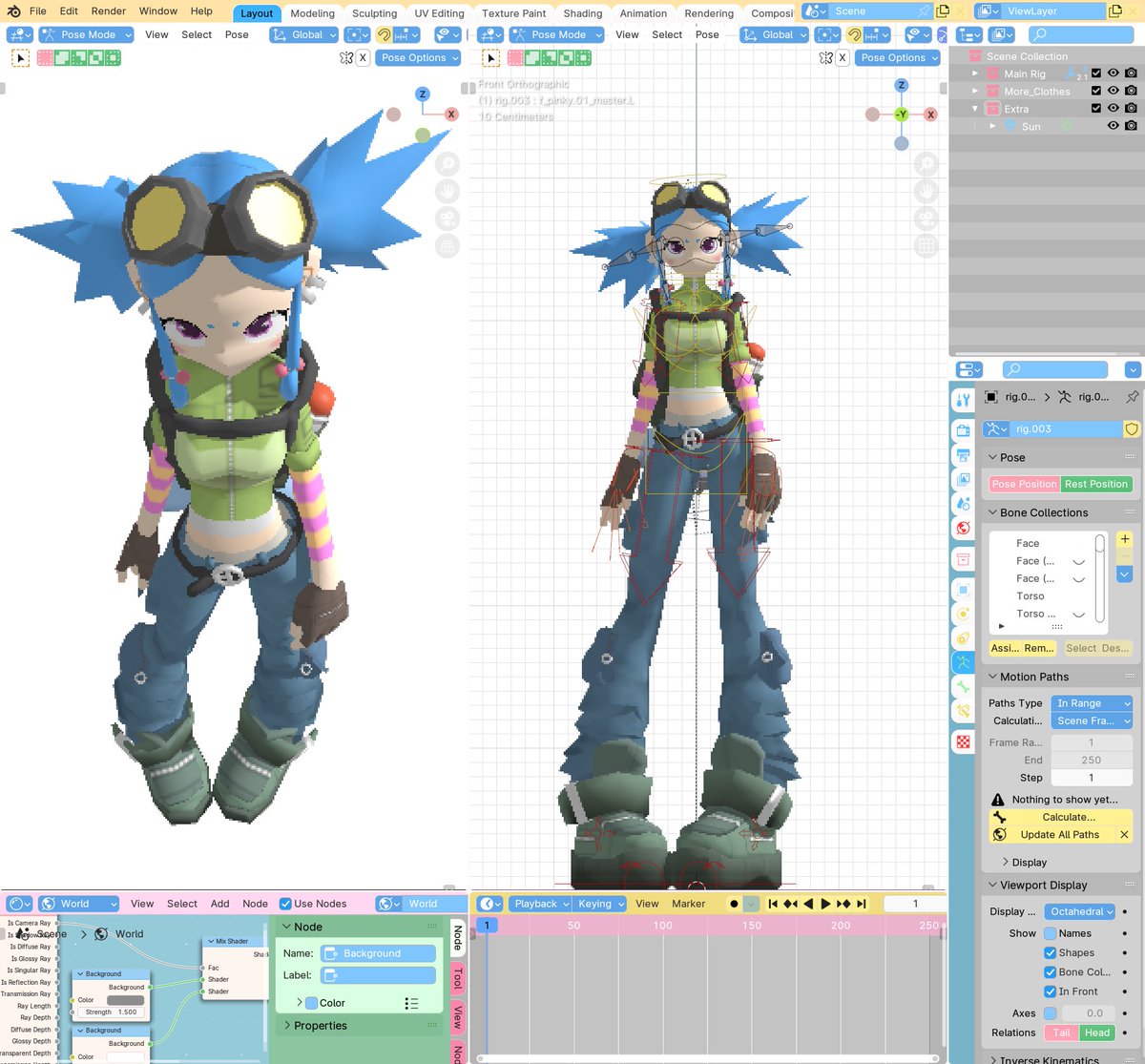The width and height of the screenshot is (1145, 1064).
Task: Toggle the Axes checkbox
Action: click(1050, 1013)
